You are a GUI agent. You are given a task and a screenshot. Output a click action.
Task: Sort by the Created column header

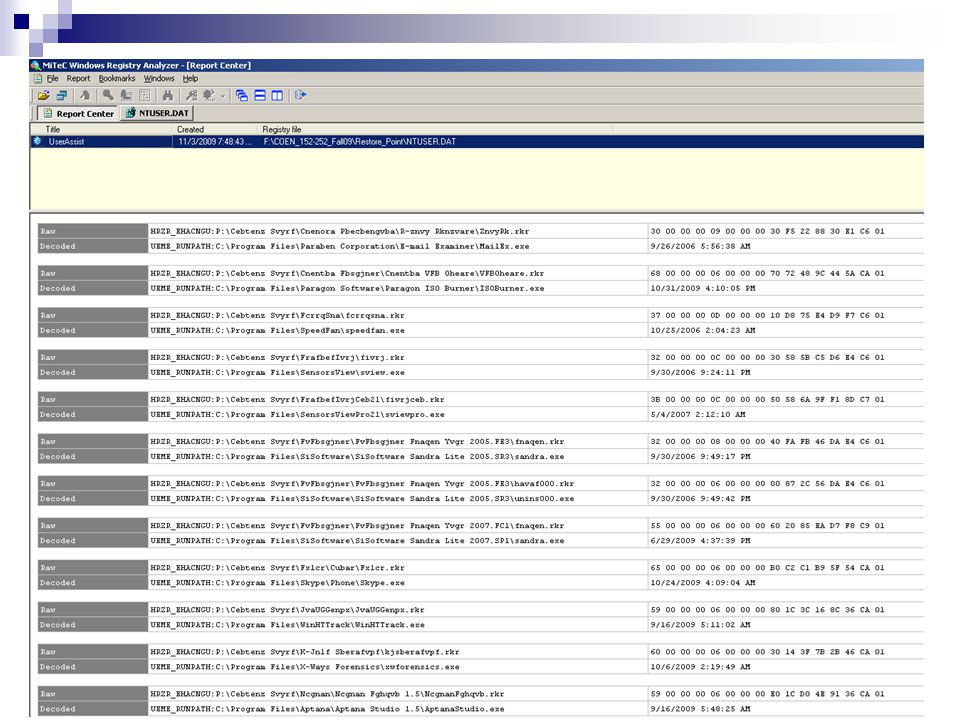215,130
